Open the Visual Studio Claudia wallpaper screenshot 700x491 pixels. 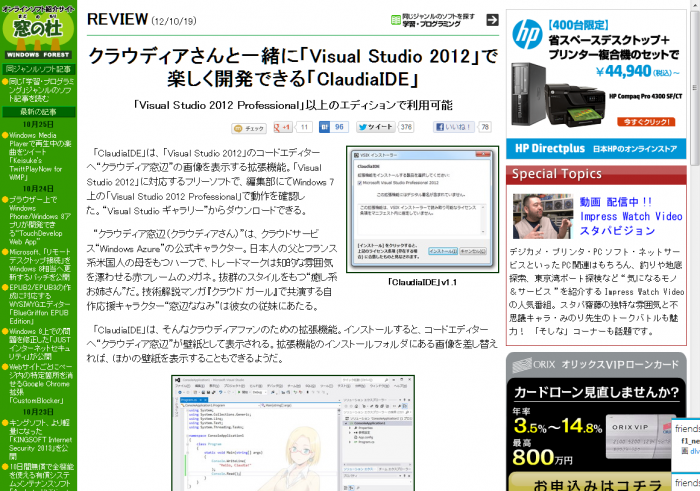tap(293, 433)
